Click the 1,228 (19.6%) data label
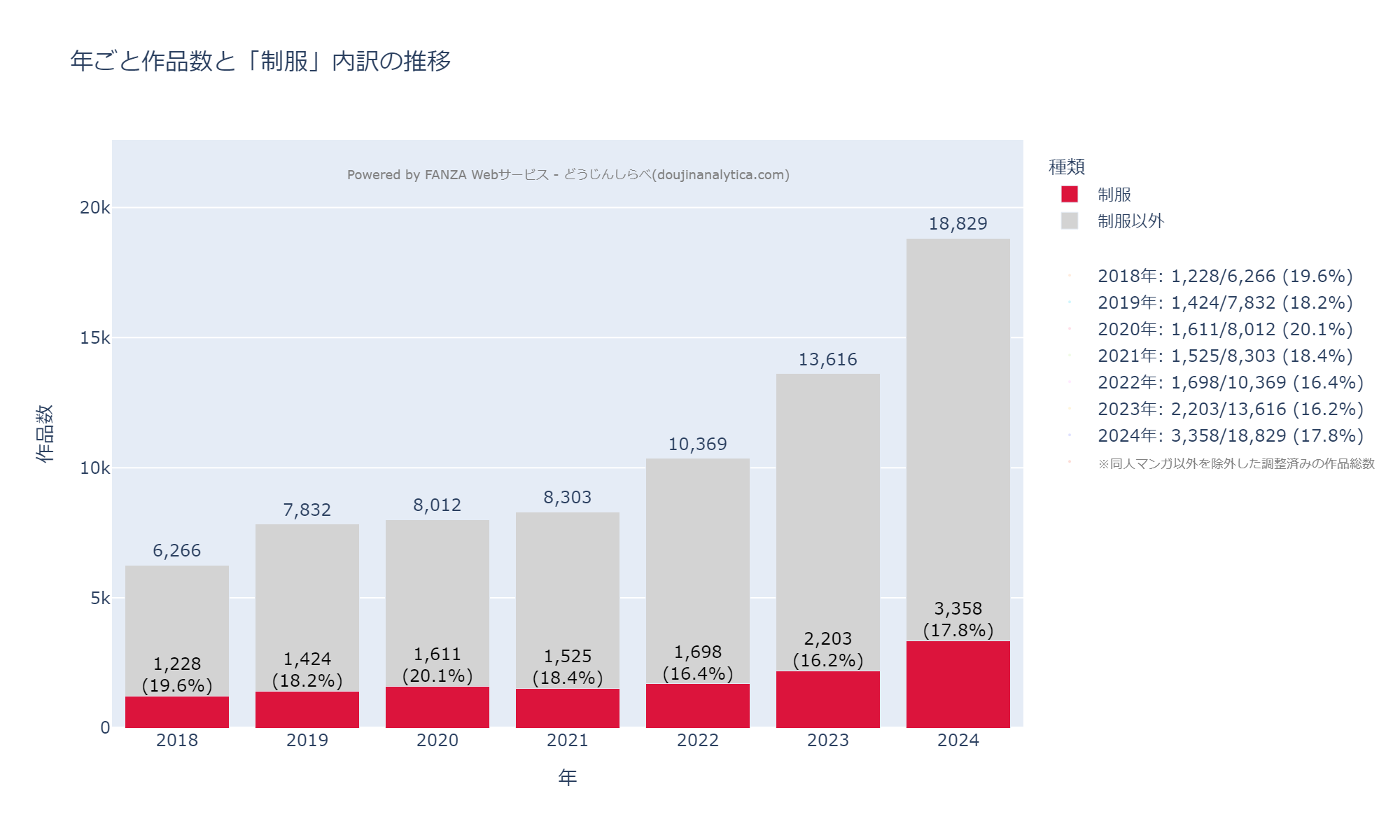The width and height of the screenshot is (1400, 840). click(x=176, y=674)
